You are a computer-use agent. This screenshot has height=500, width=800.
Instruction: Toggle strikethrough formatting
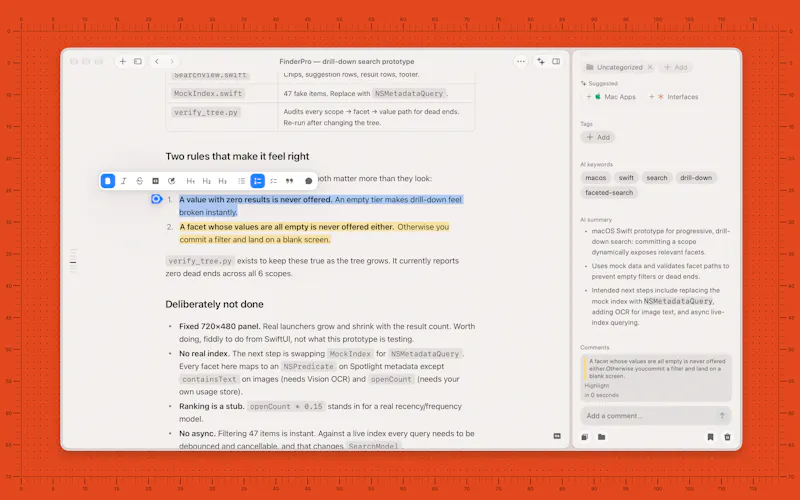click(x=139, y=181)
